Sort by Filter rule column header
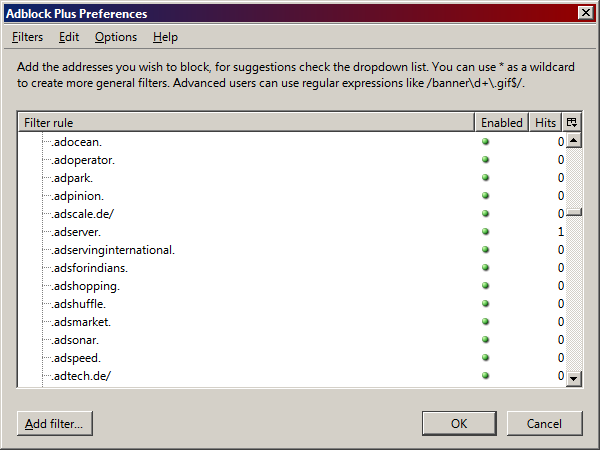600x450 pixels. (x=246, y=122)
